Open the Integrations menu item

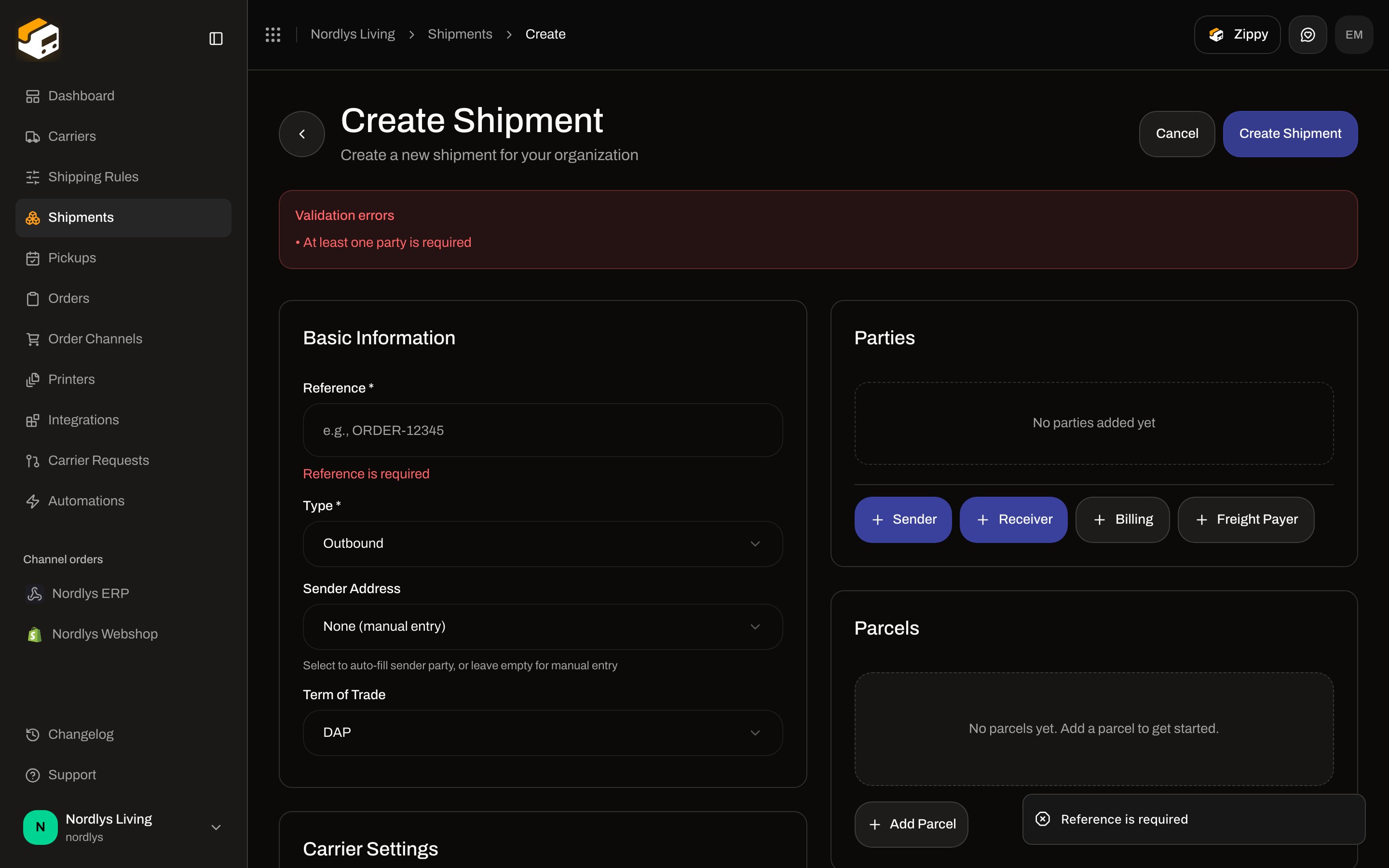click(123, 420)
